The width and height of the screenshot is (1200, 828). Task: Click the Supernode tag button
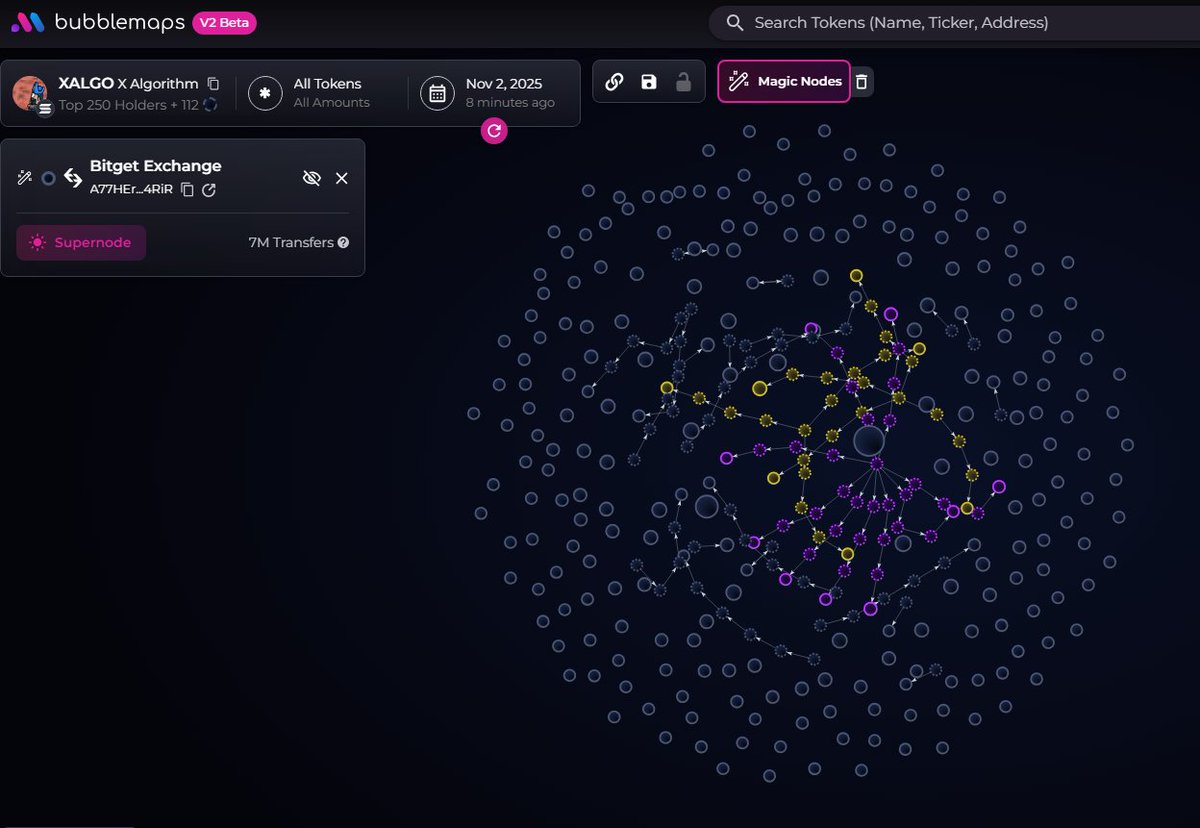tap(81, 243)
